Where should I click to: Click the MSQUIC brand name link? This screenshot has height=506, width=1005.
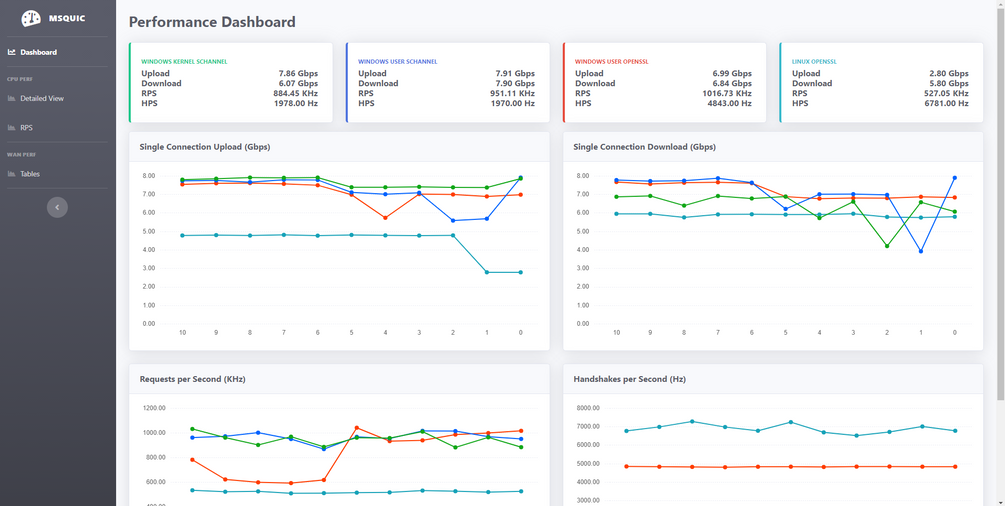67,18
